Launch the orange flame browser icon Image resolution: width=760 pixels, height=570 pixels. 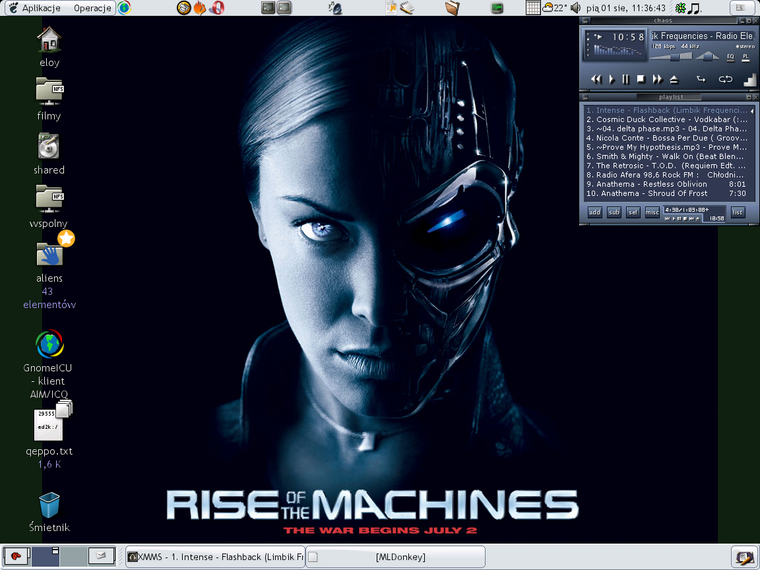coord(199,8)
